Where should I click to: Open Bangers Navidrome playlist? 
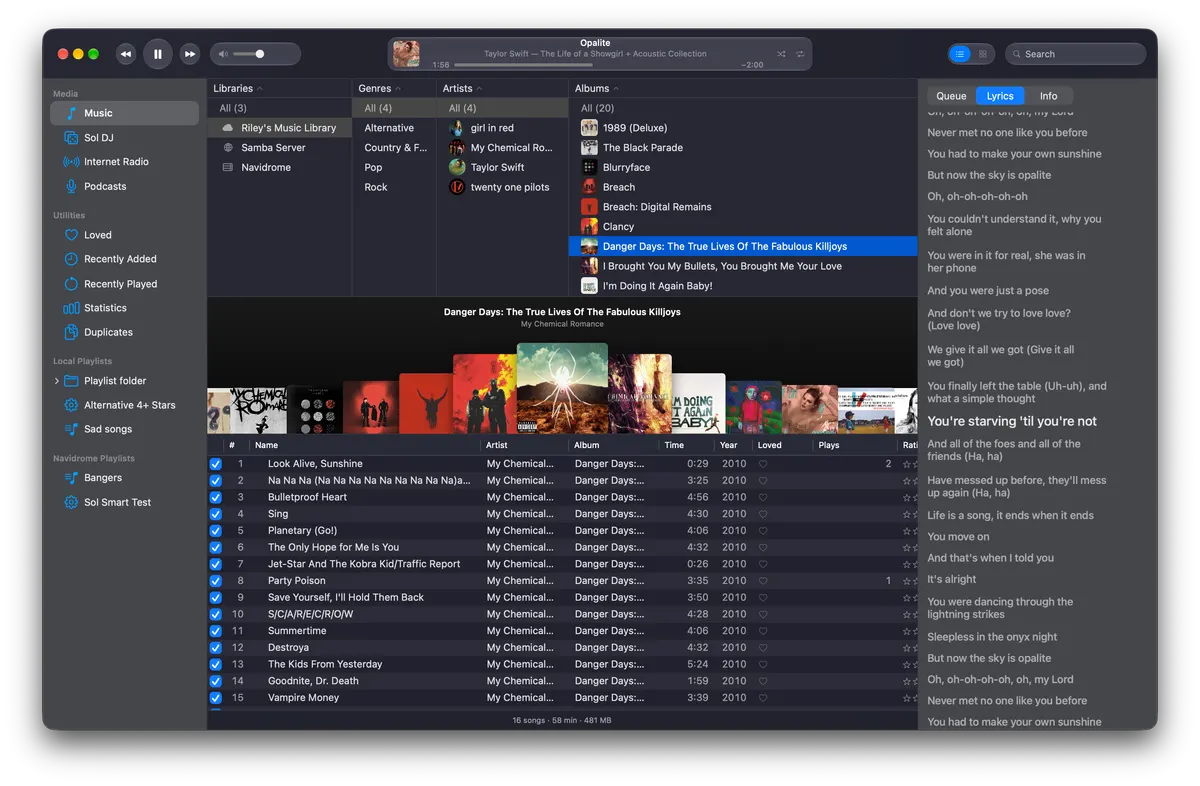pyautogui.click(x=125, y=478)
